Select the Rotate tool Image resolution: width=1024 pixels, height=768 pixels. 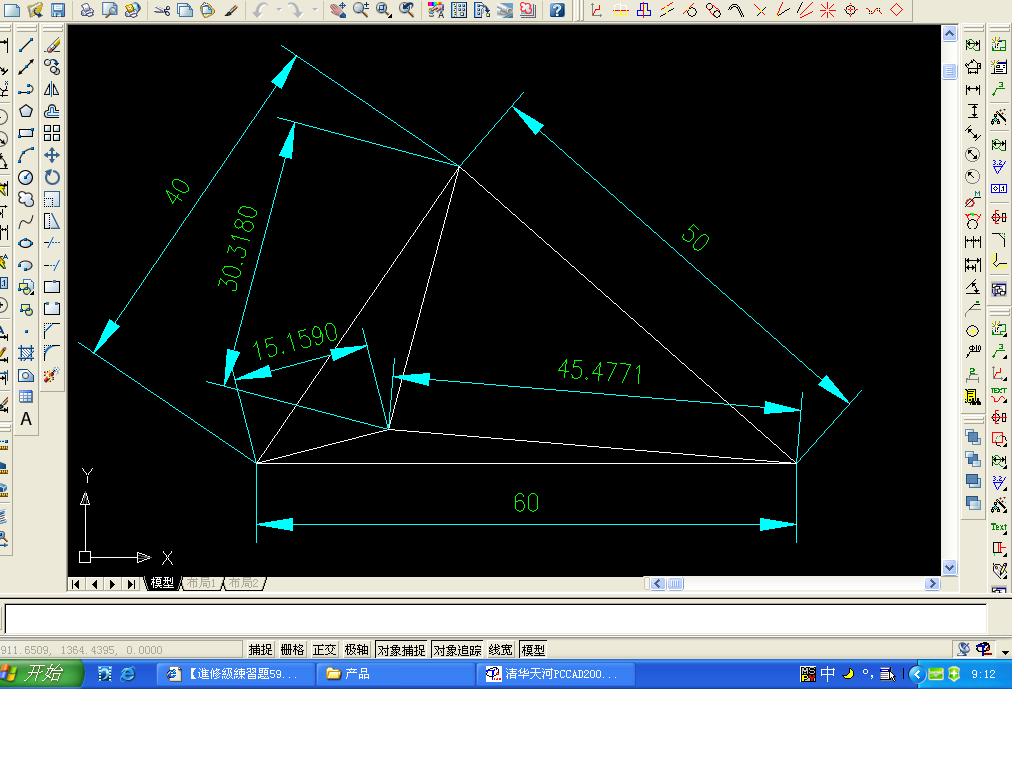pyautogui.click(x=52, y=177)
